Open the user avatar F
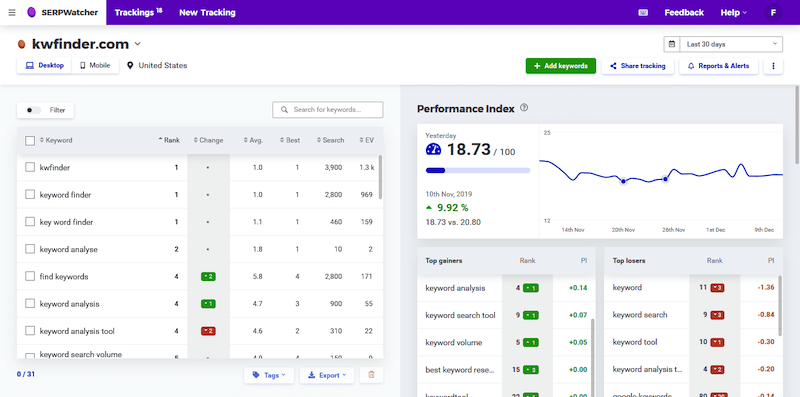The height and width of the screenshot is (397, 800). [x=773, y=12]
